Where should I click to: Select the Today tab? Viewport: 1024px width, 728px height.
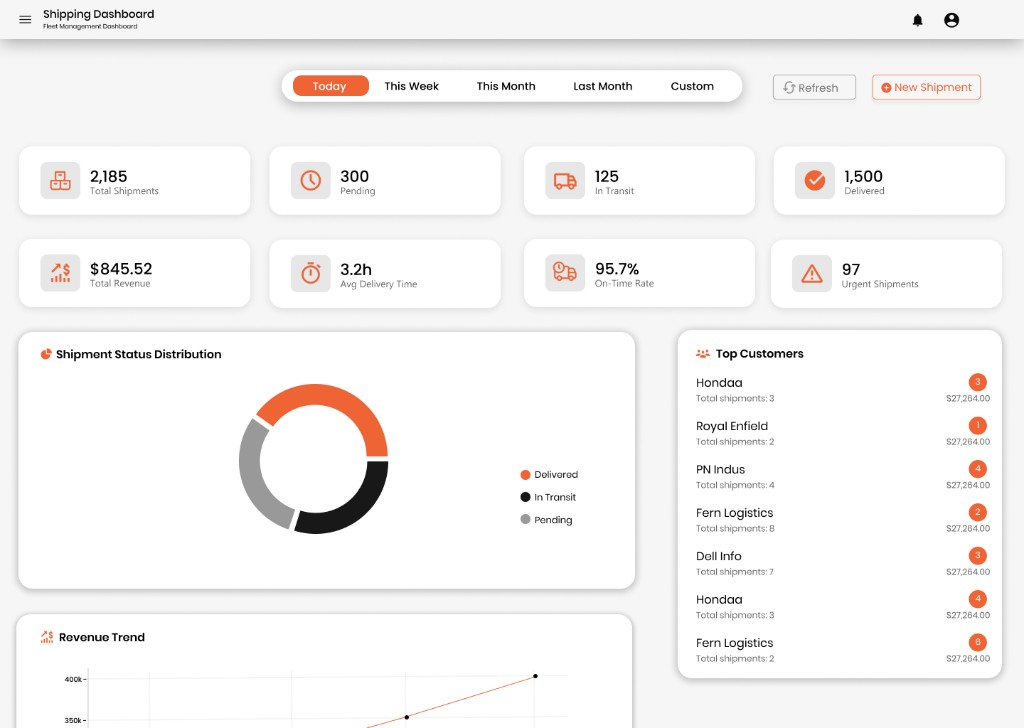330,86
